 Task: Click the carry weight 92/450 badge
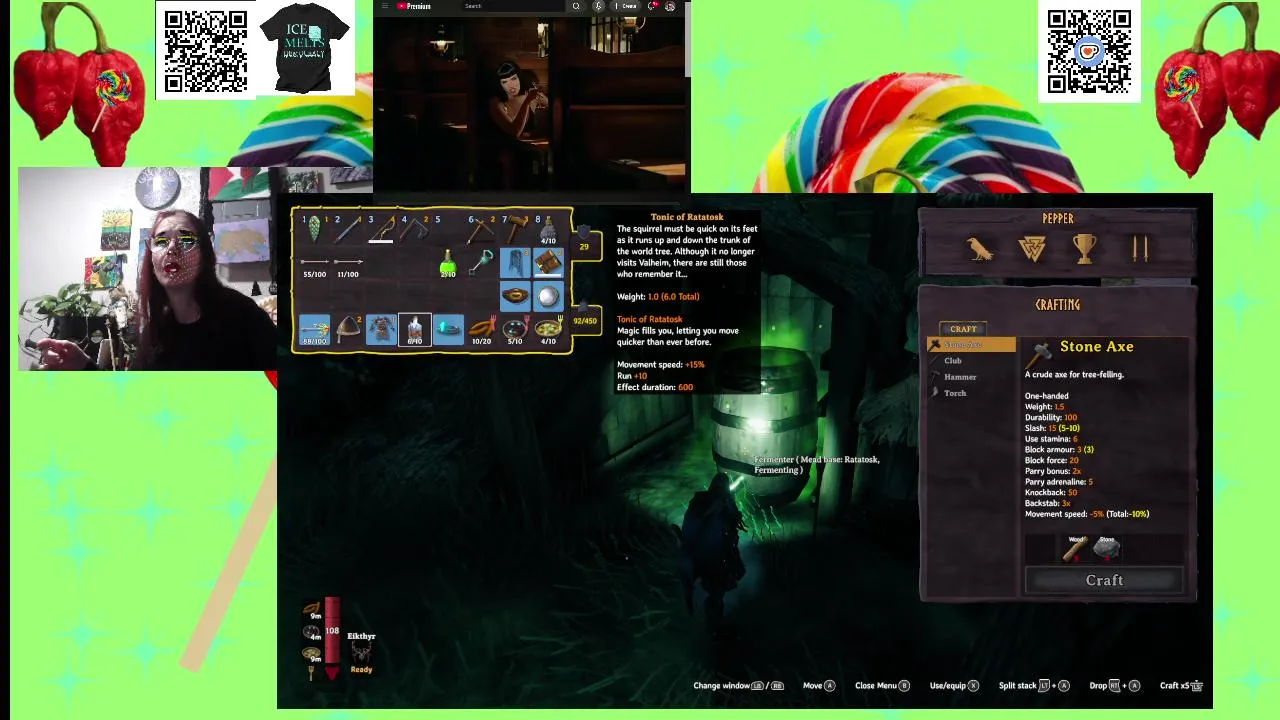[x=585, y=321]
